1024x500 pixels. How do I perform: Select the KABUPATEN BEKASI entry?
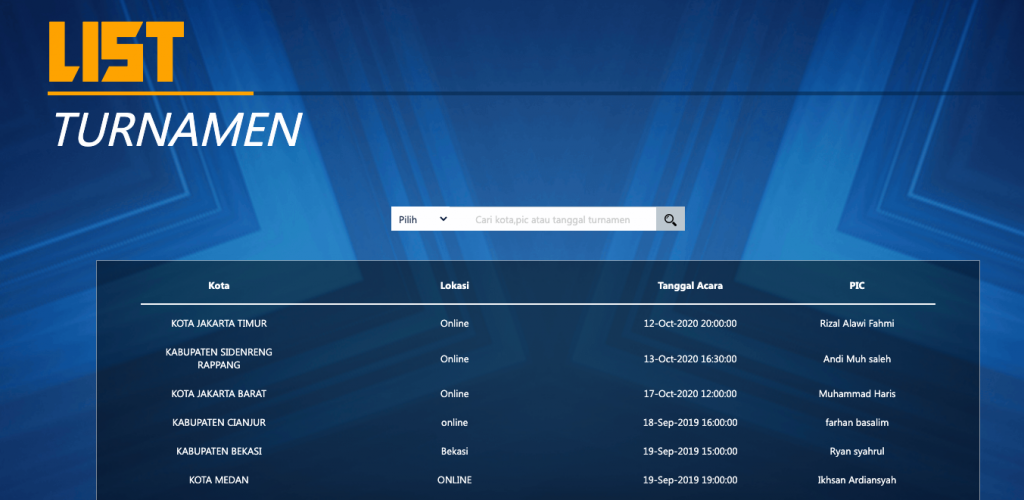click(x=219, y=451)
